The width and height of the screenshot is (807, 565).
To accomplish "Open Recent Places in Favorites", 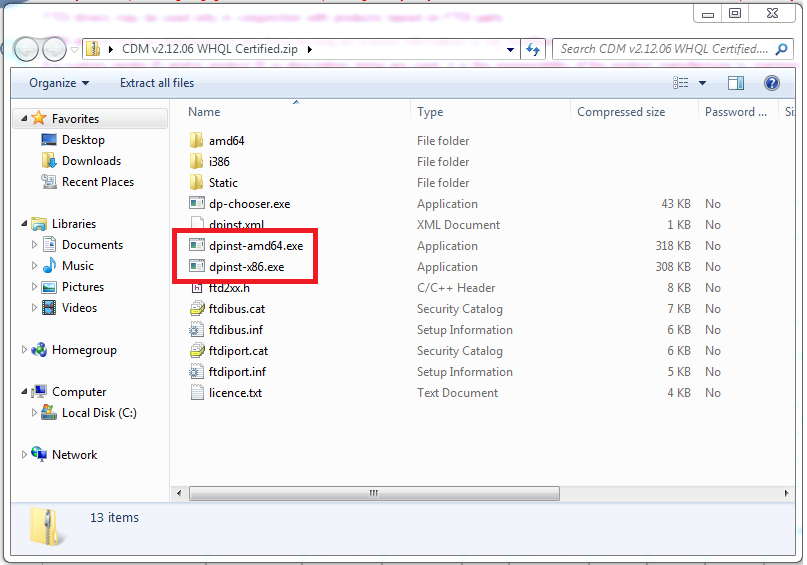I will click(98, 182).
